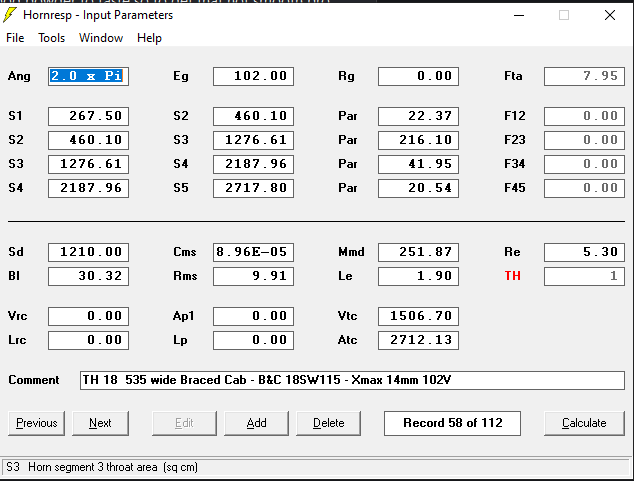Open the Window menu
The width and height of the screenshot is (634, 481).
click(101, 38)
